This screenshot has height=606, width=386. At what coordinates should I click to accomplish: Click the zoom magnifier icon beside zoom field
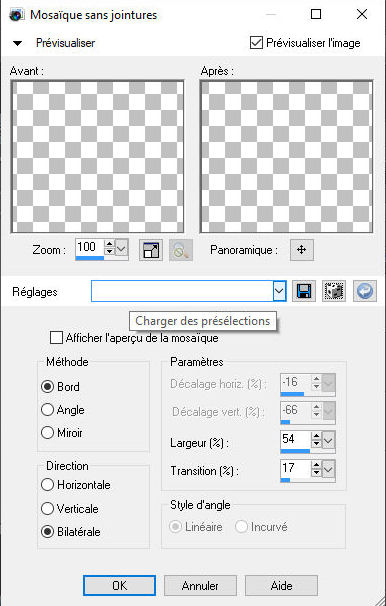[181, 250]
